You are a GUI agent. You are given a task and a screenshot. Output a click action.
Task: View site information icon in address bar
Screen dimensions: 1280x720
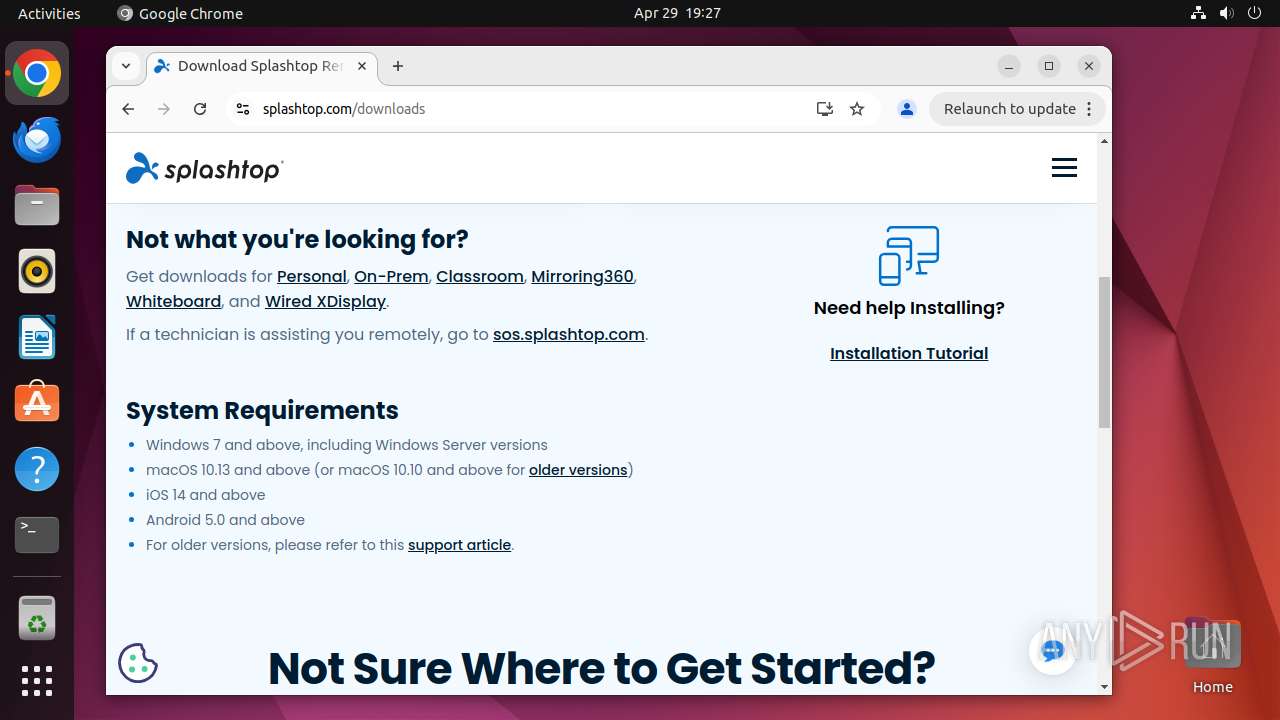(242, 109)
